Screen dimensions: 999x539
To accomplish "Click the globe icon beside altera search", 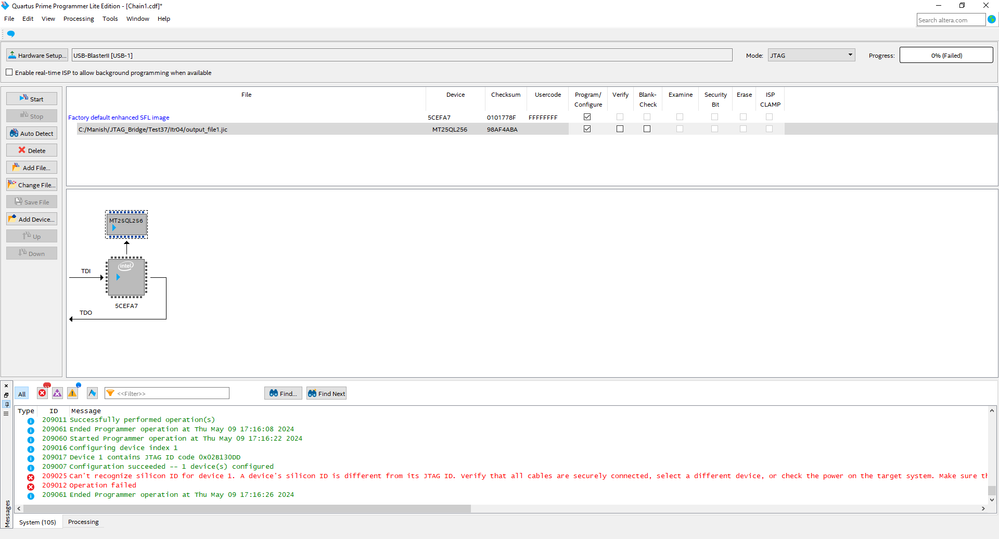I will point(990,20).
